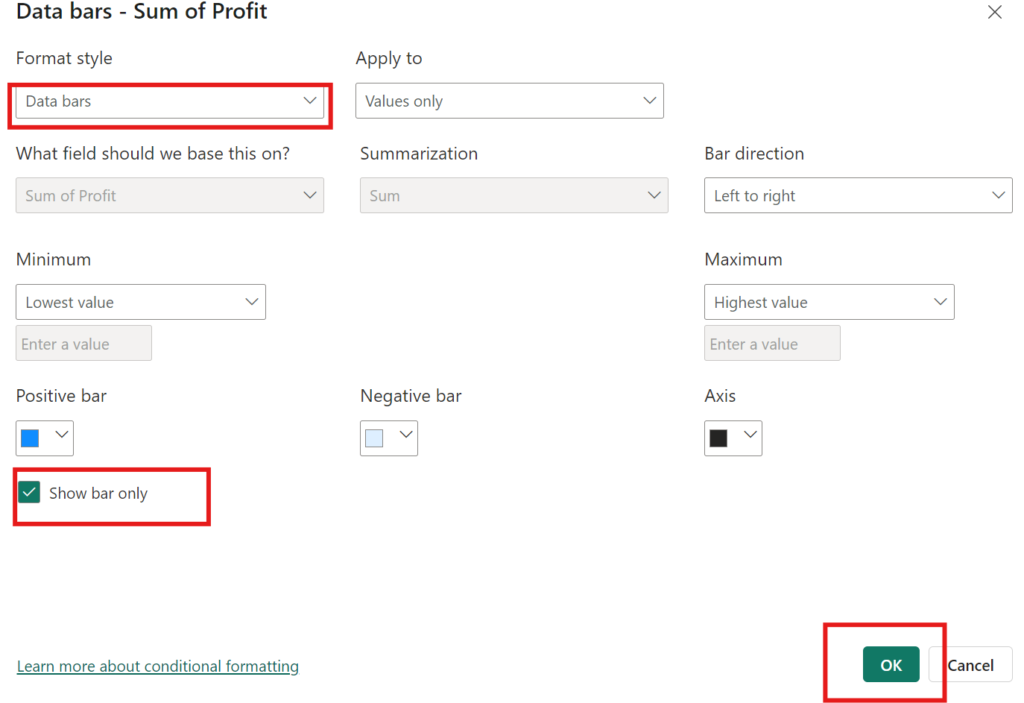The image size is (1024, 703).
Task: Uncheck the Show bar only checkbox
Action: (29, 493)
